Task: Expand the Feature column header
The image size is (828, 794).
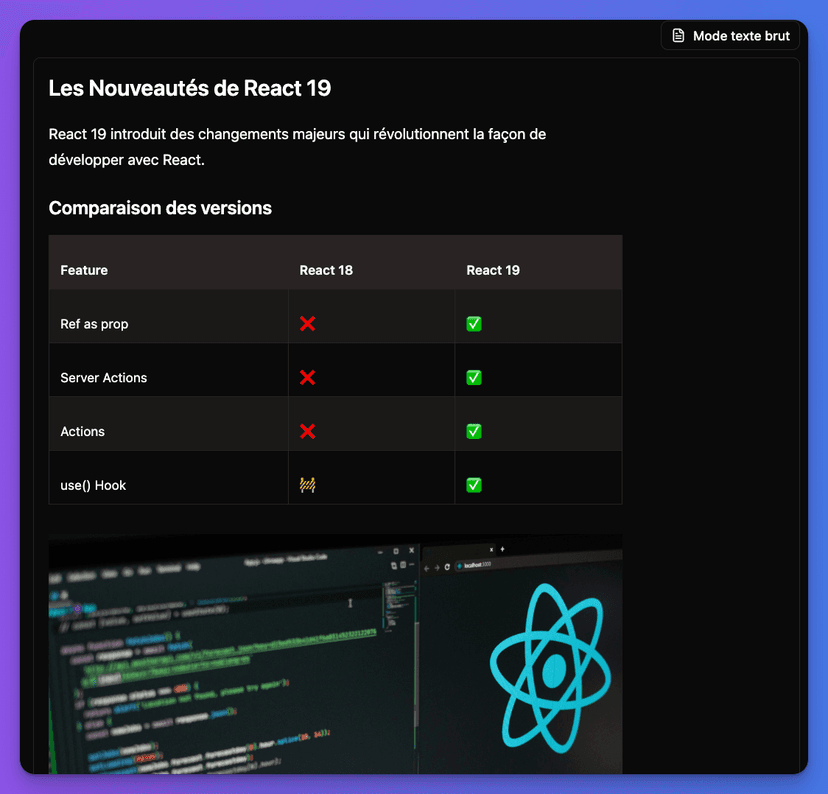Action: 83,270
